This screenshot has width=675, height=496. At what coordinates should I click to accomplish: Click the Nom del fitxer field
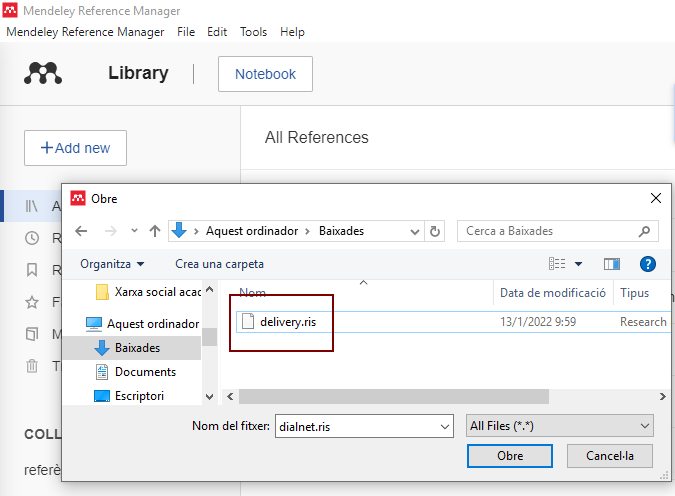coord(364,426)
